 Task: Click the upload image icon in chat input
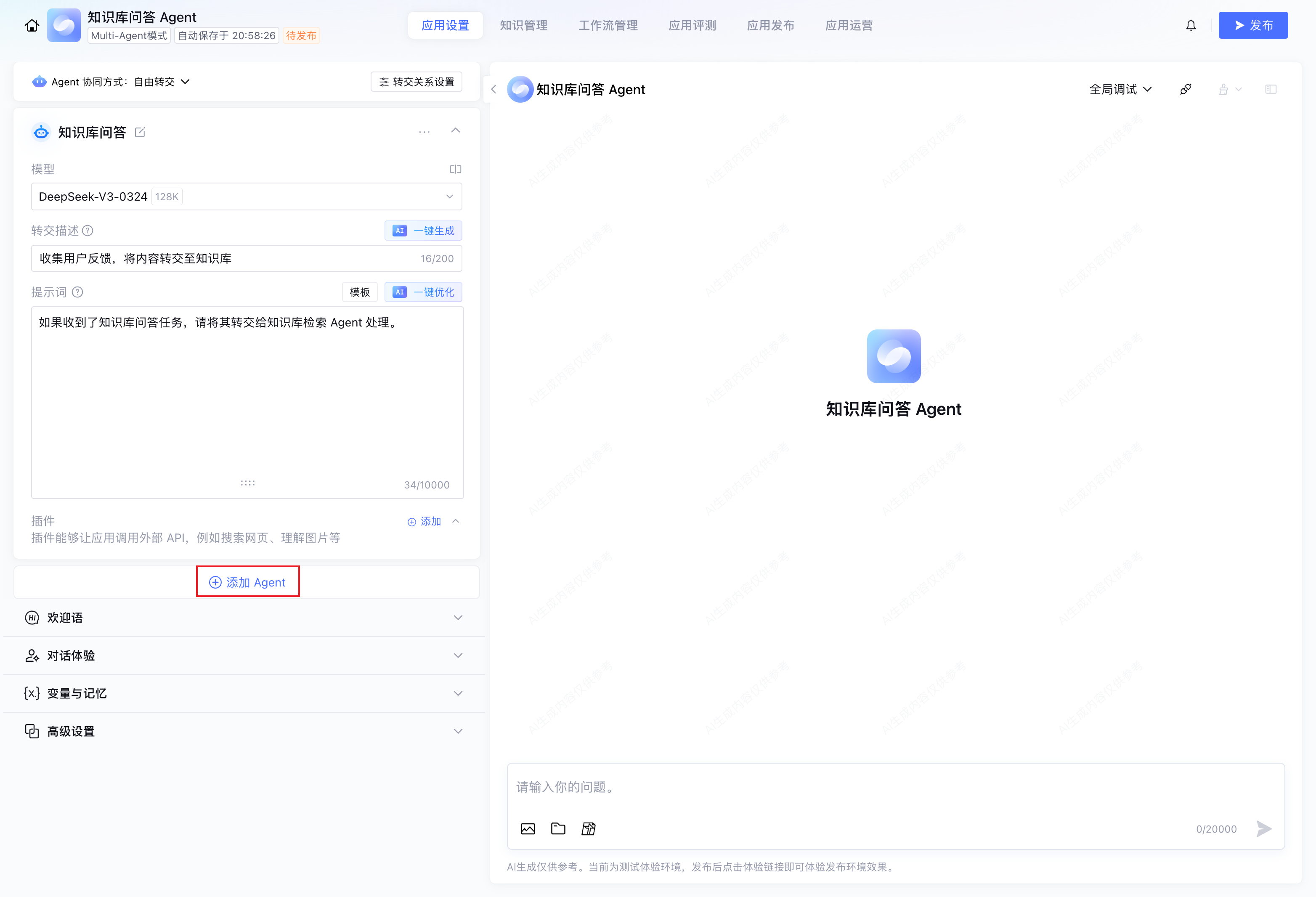[527, 828]
